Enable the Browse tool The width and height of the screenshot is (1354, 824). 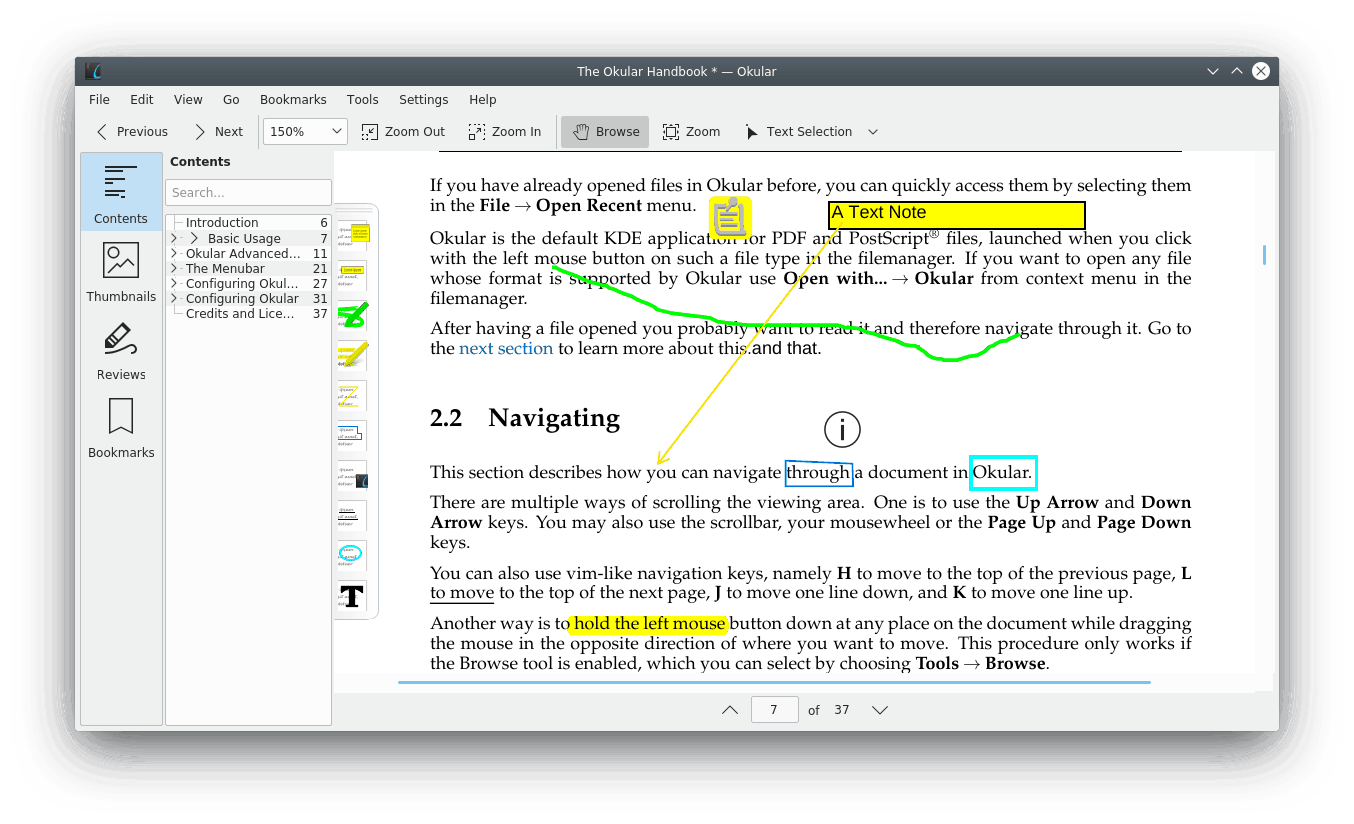click(605, 132)
